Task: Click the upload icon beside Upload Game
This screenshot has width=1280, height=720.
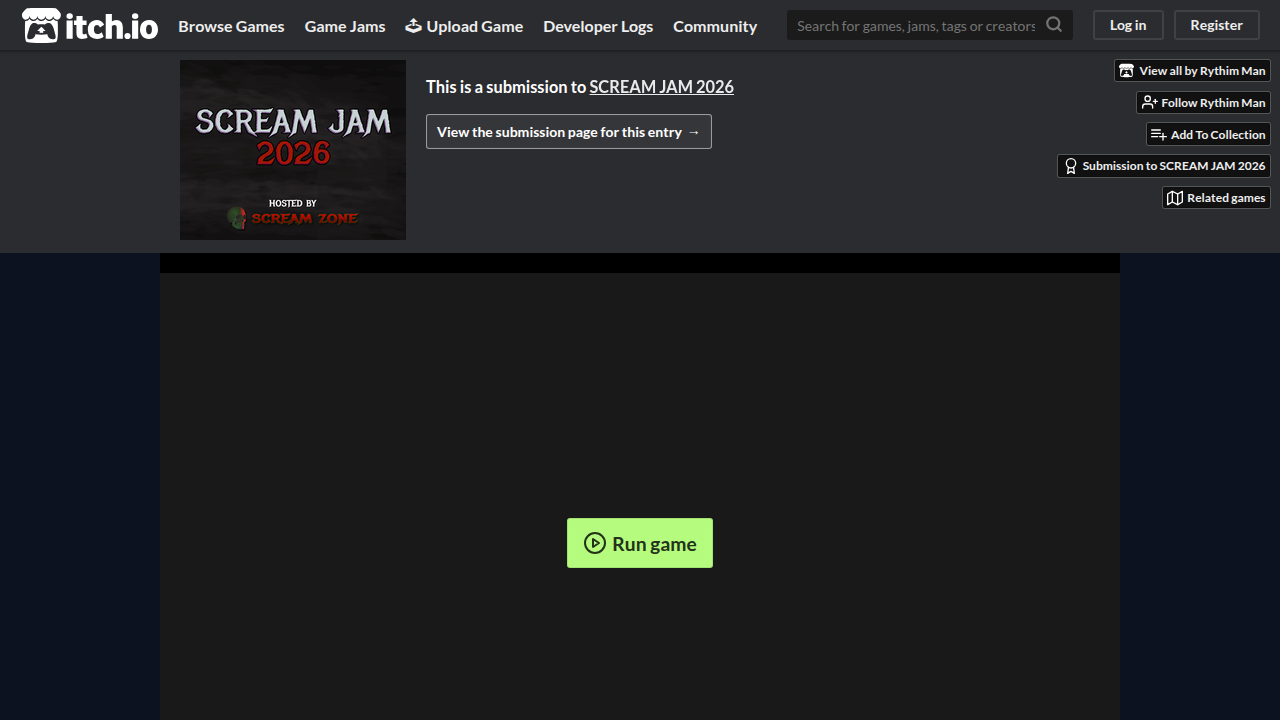Action: click(x=414, y=25)
